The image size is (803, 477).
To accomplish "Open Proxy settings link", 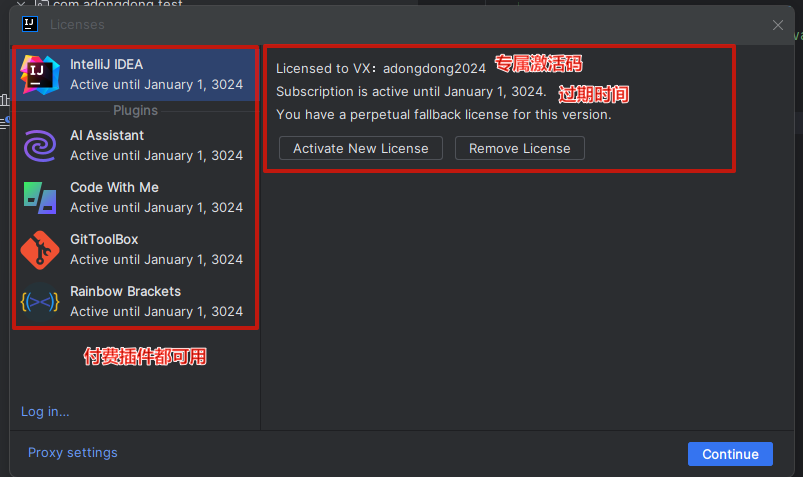I will tap(73, 452).
